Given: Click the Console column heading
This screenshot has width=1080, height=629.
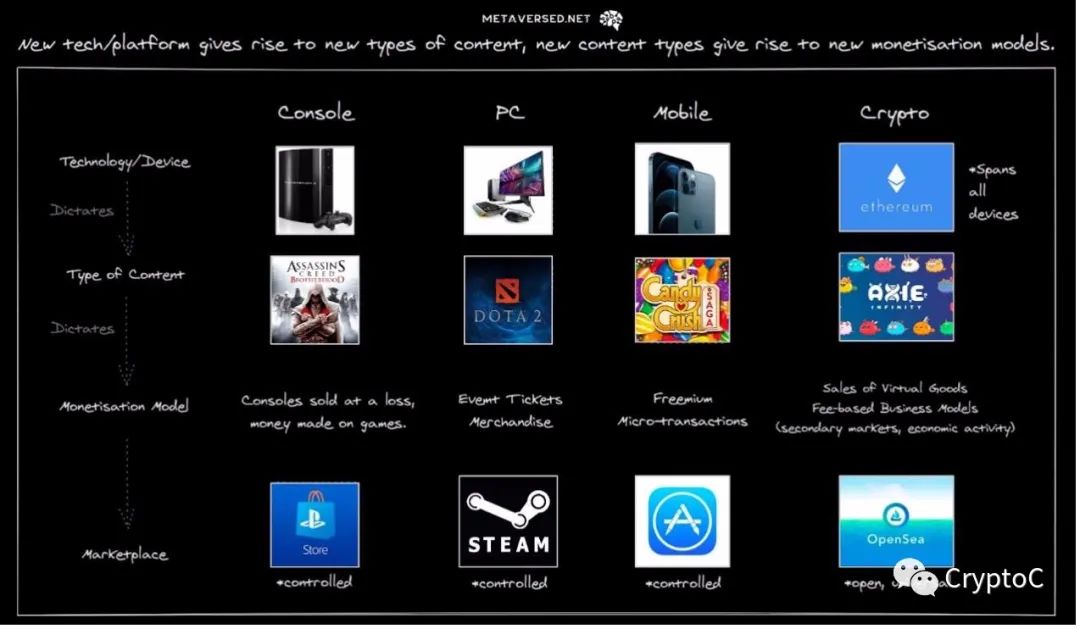Looking at the screenshot, I should (x=315, y=113).
